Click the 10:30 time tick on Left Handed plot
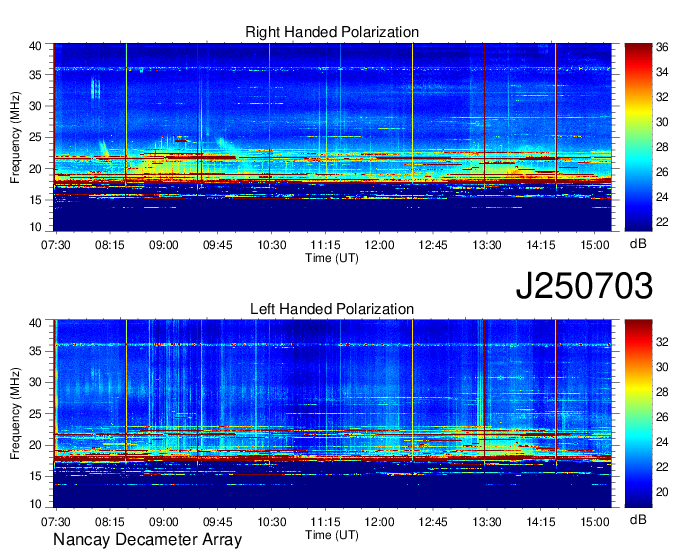Image resolution: width=680 pixels, height=552 pixels. tap(272, 522)
